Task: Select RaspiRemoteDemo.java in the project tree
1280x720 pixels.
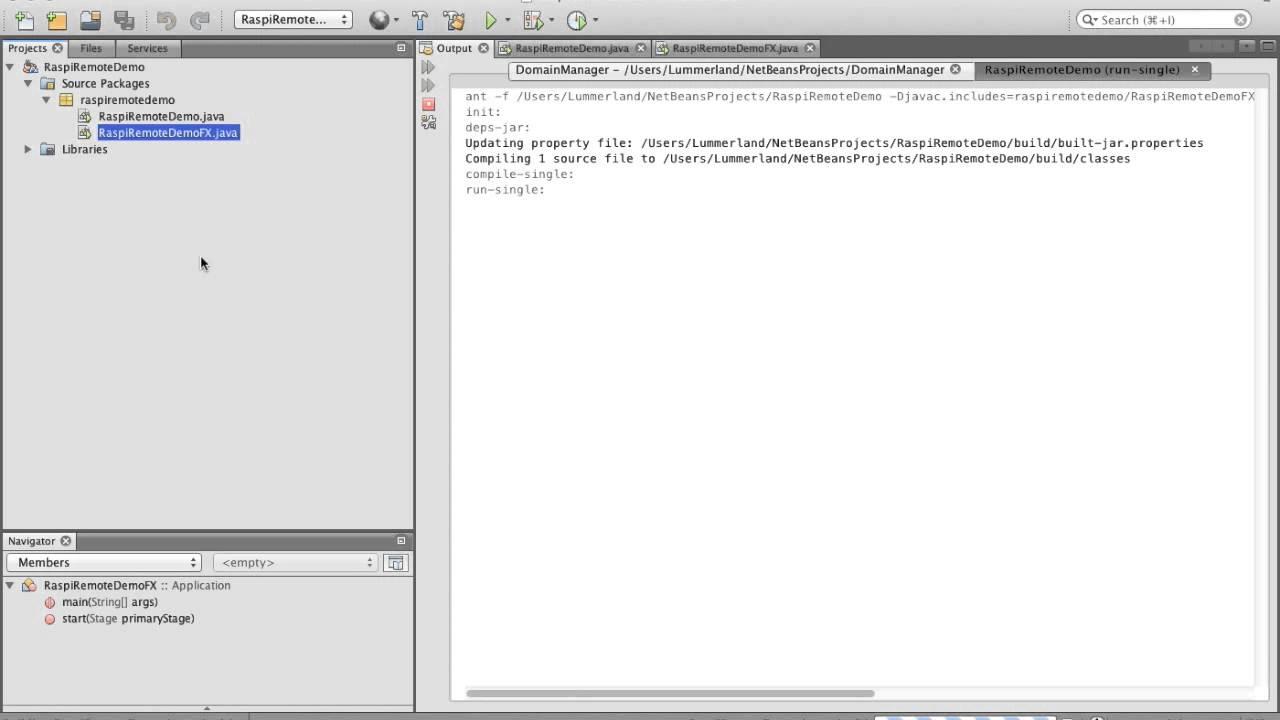Action: [161, 116]
